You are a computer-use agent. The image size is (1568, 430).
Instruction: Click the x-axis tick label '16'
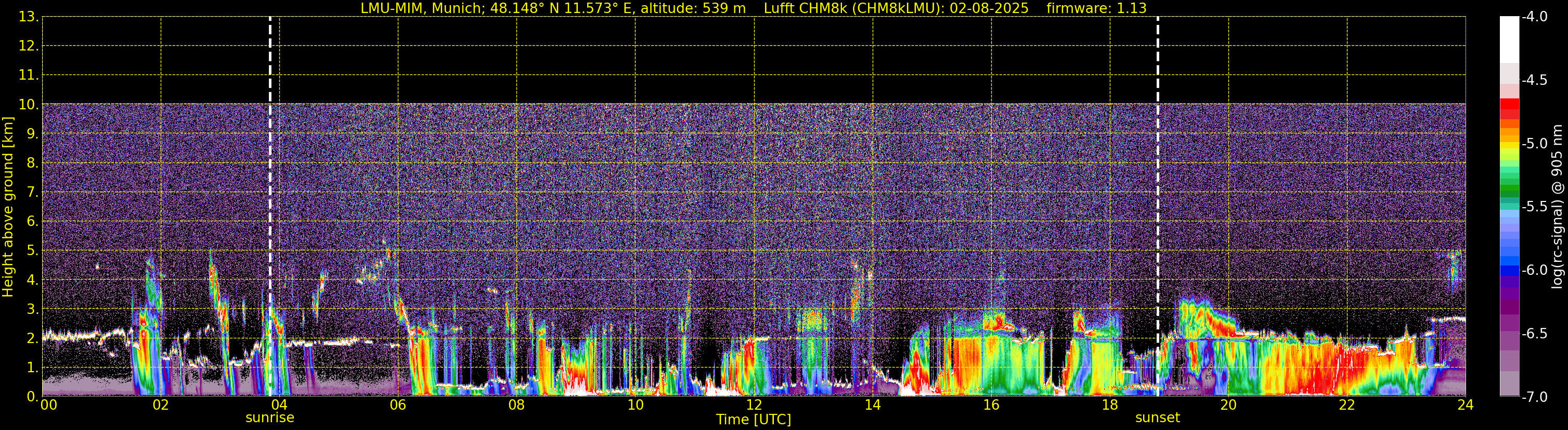click(991, 405)
